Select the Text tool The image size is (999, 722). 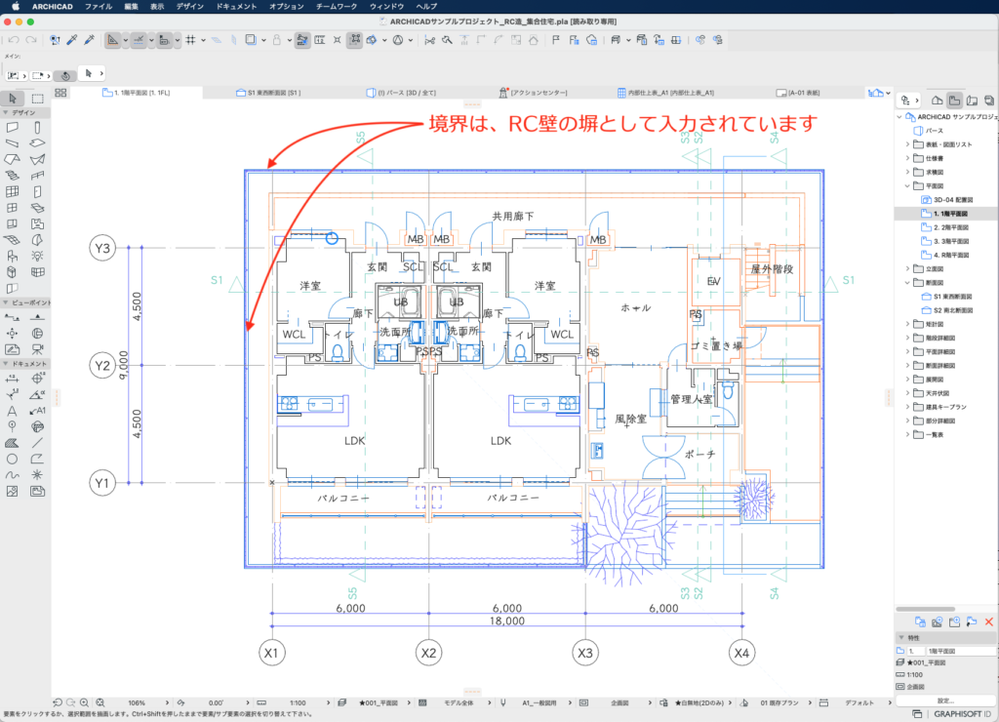pos(12,410)
